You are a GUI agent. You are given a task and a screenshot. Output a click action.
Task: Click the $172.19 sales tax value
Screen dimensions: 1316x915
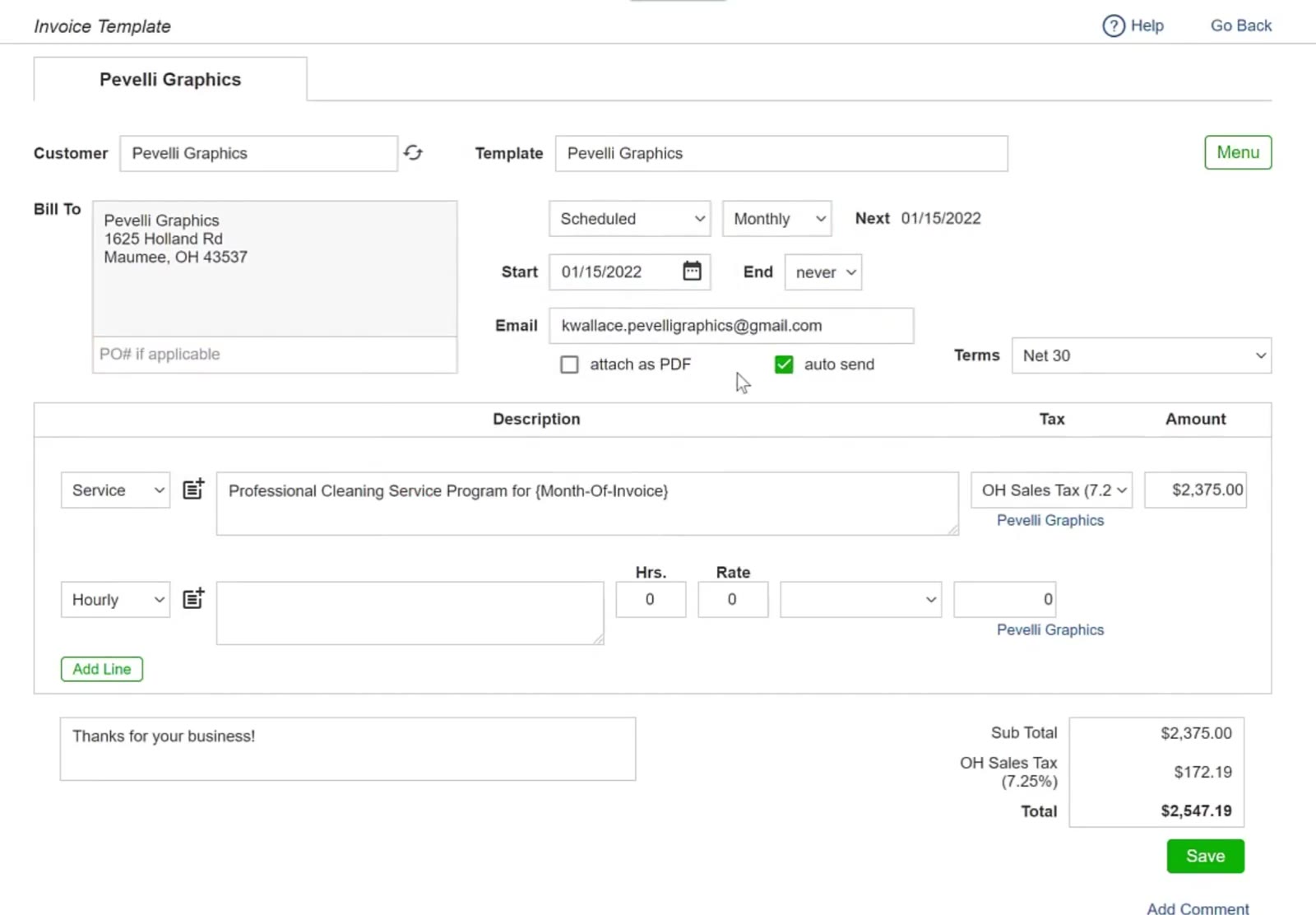point(1202,772)
